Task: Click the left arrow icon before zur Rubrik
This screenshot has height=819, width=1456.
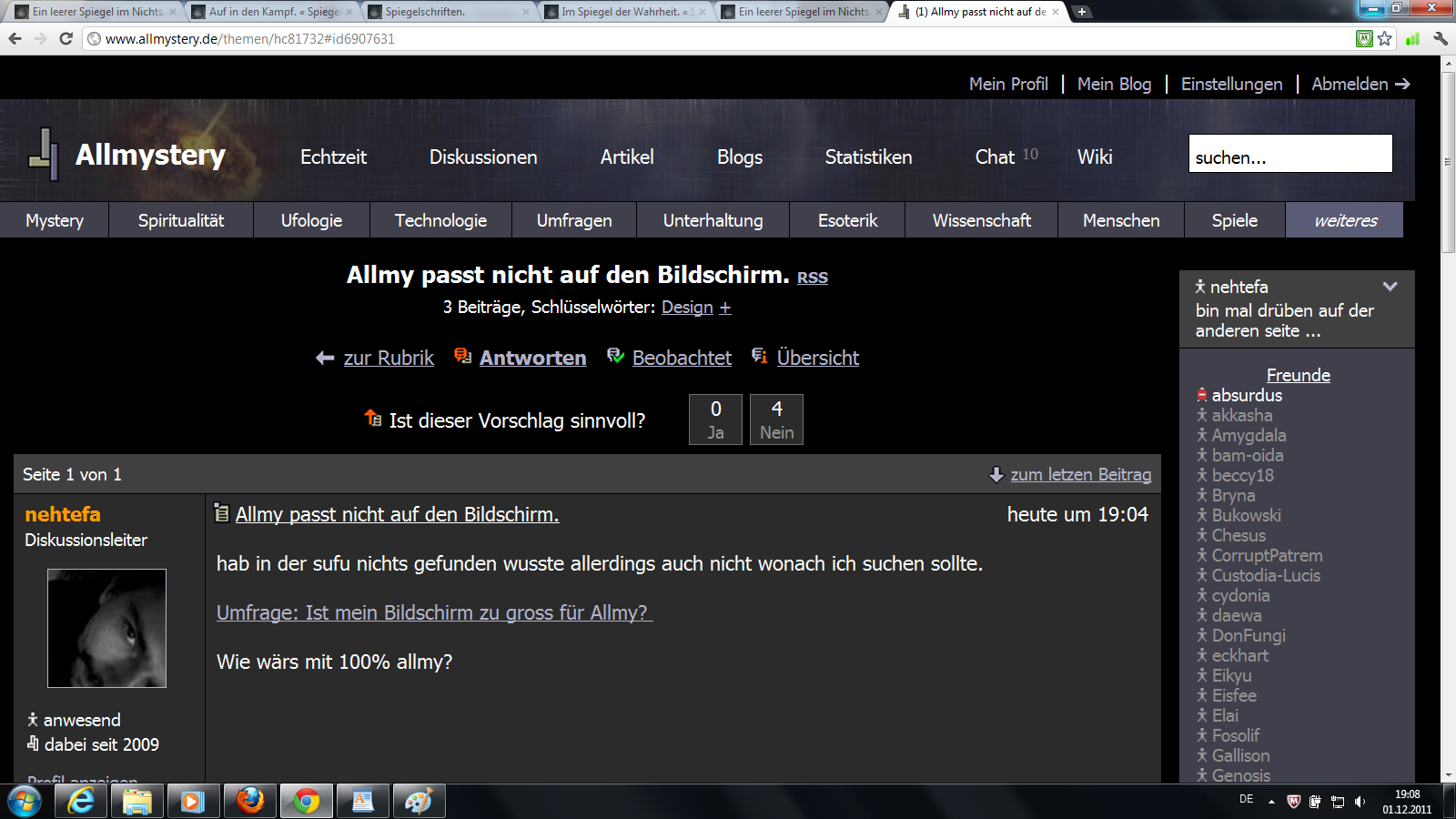Action: pos(325,359)
